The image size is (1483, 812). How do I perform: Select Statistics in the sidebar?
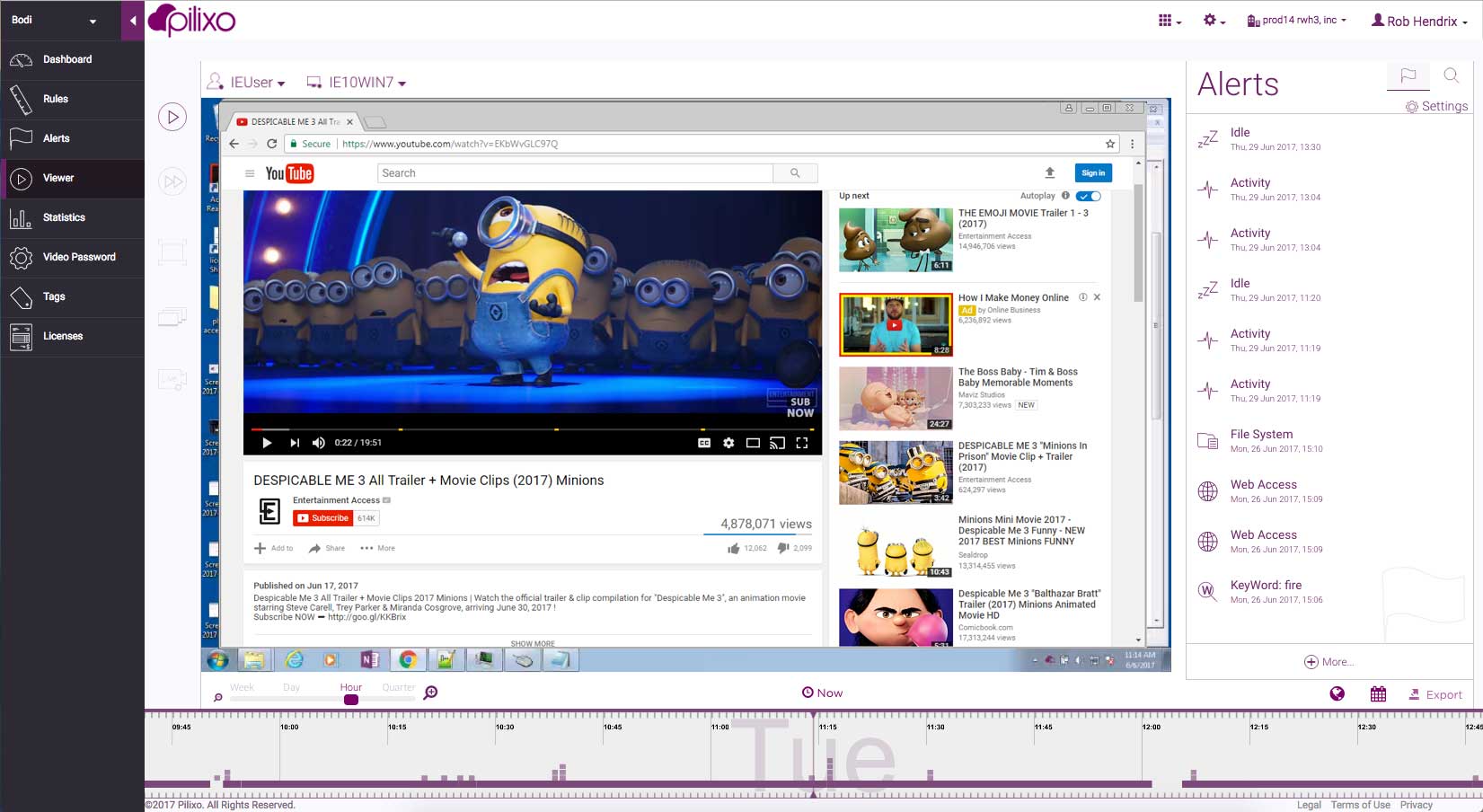[72, 217]
